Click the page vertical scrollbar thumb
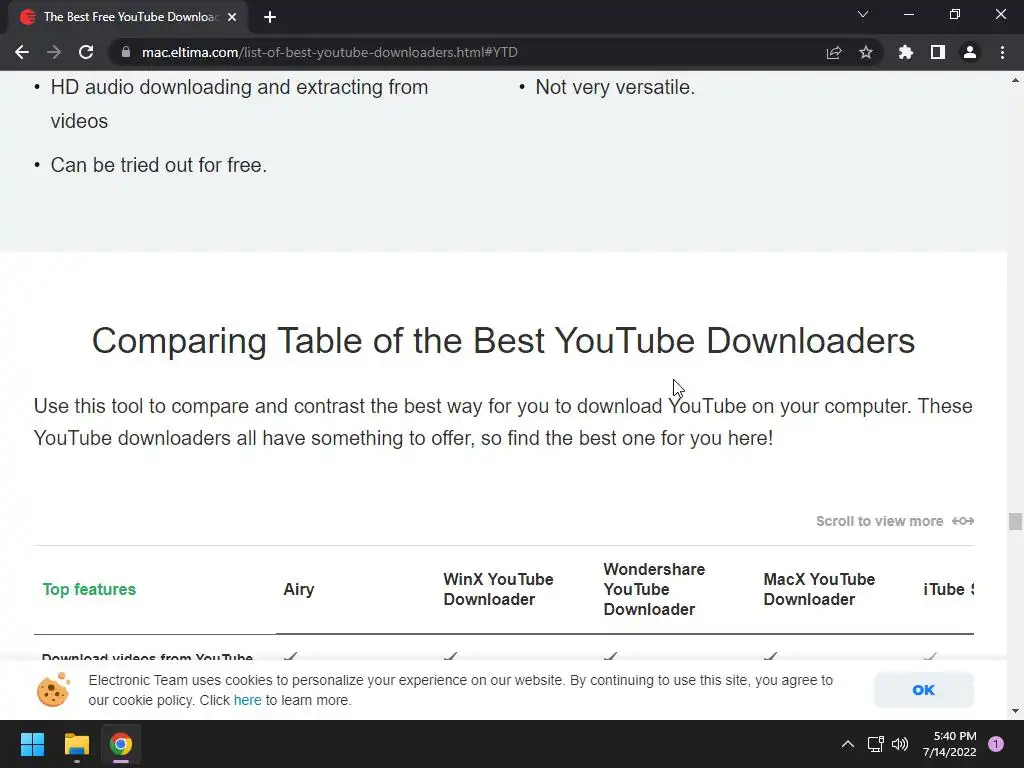This screenshot has width=1024, height=768. [x=1015, y=521]
